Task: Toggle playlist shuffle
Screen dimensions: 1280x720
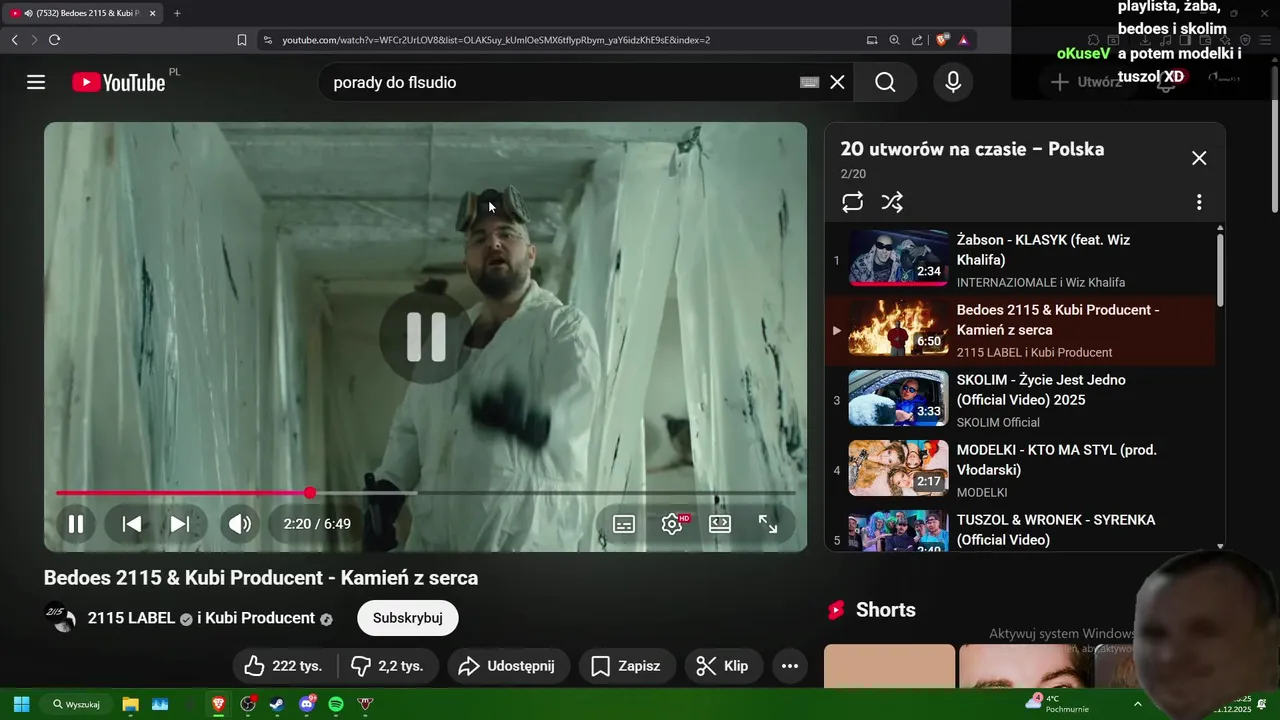Action: tap(892, 202)
